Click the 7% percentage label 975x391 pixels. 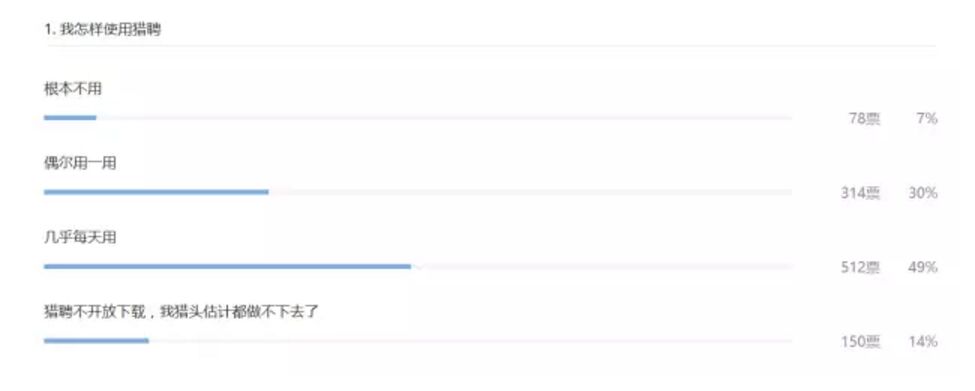tap(926, 118)
